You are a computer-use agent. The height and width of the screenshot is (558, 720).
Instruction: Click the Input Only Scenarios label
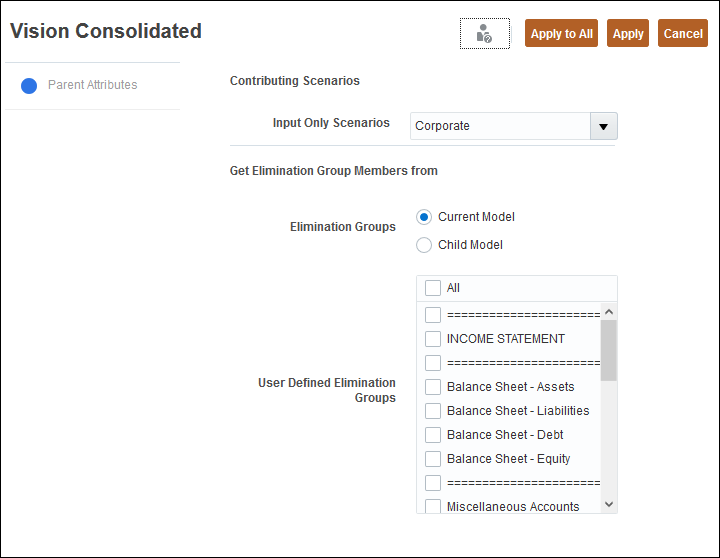tap(331, 123)
